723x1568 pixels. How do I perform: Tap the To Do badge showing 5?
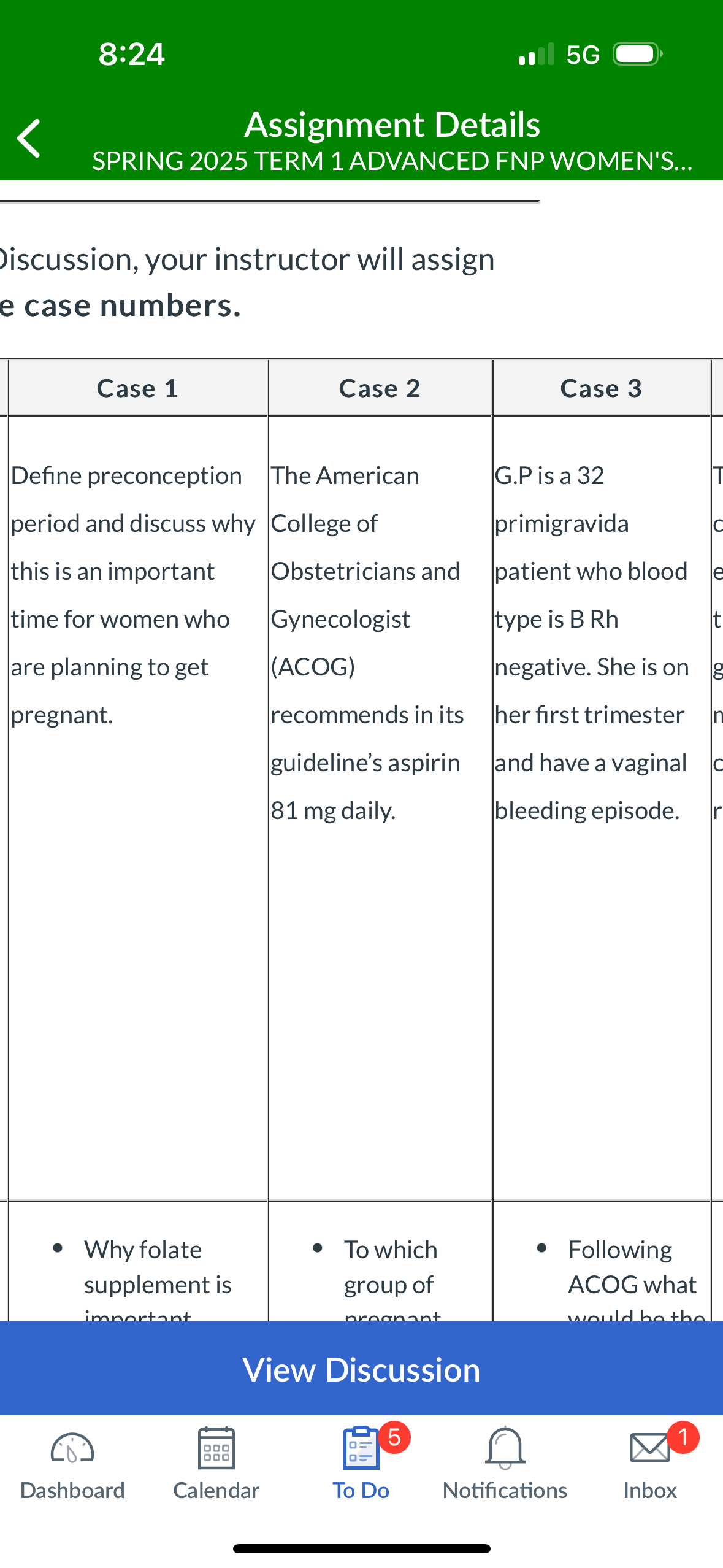[x=394, y=1437]
